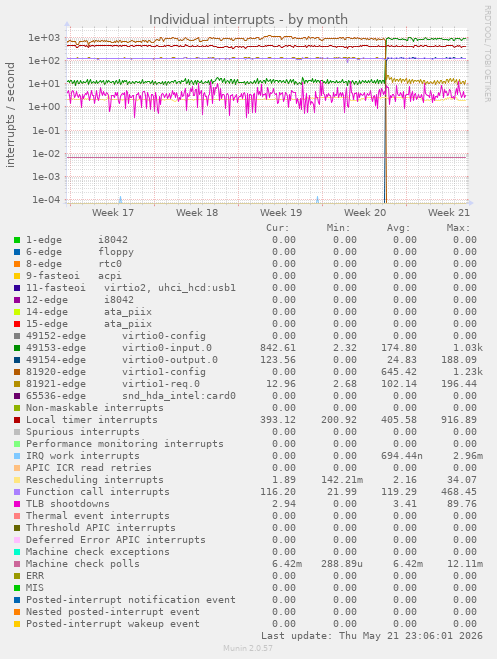Click the RRDTOOL / TOBI OETIKER watermark
Image resolution: width=497 pixels, height=659 pixels.
[487, 54]
